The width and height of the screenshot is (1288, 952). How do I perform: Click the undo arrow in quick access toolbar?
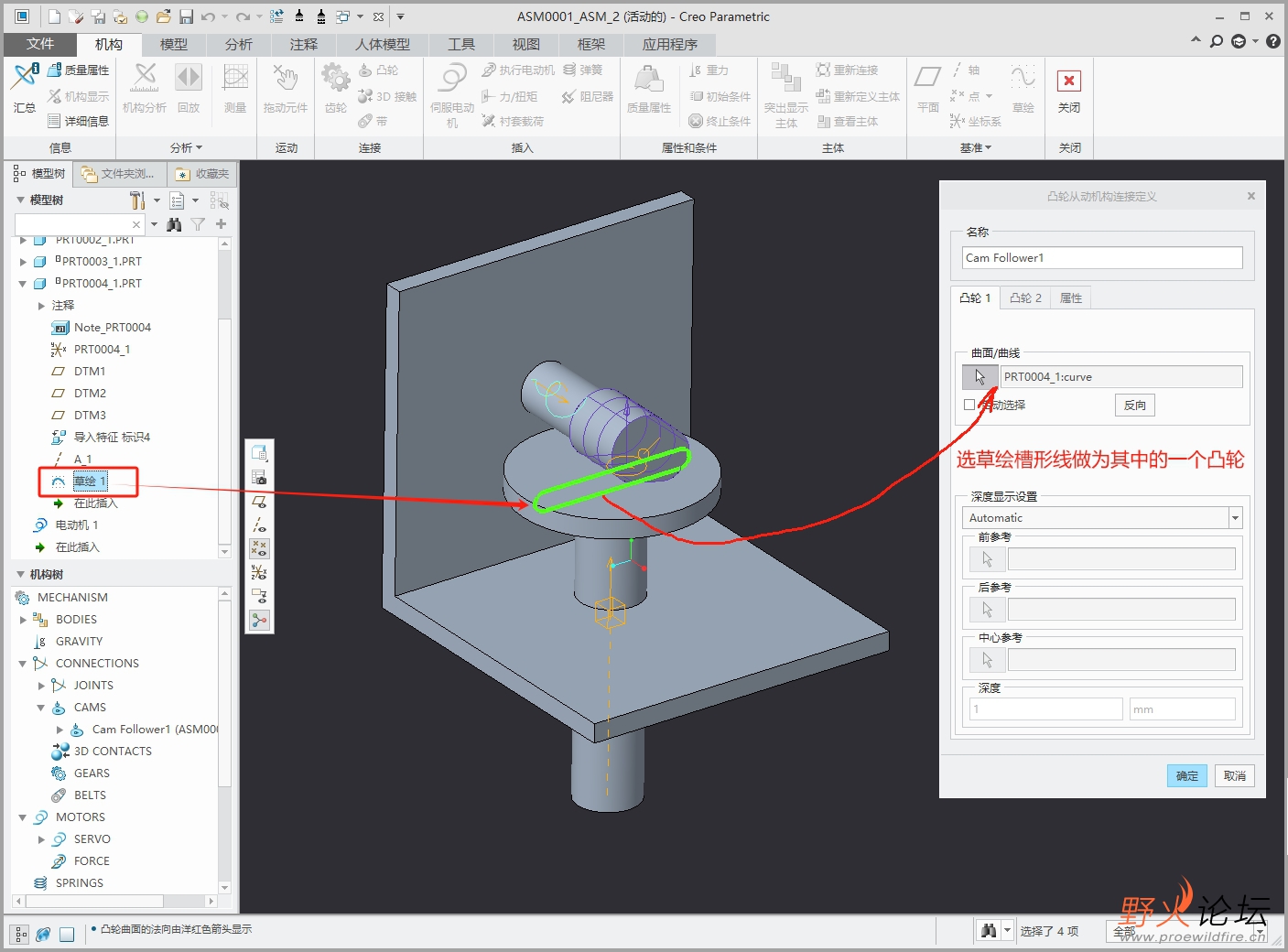point(209,16)
